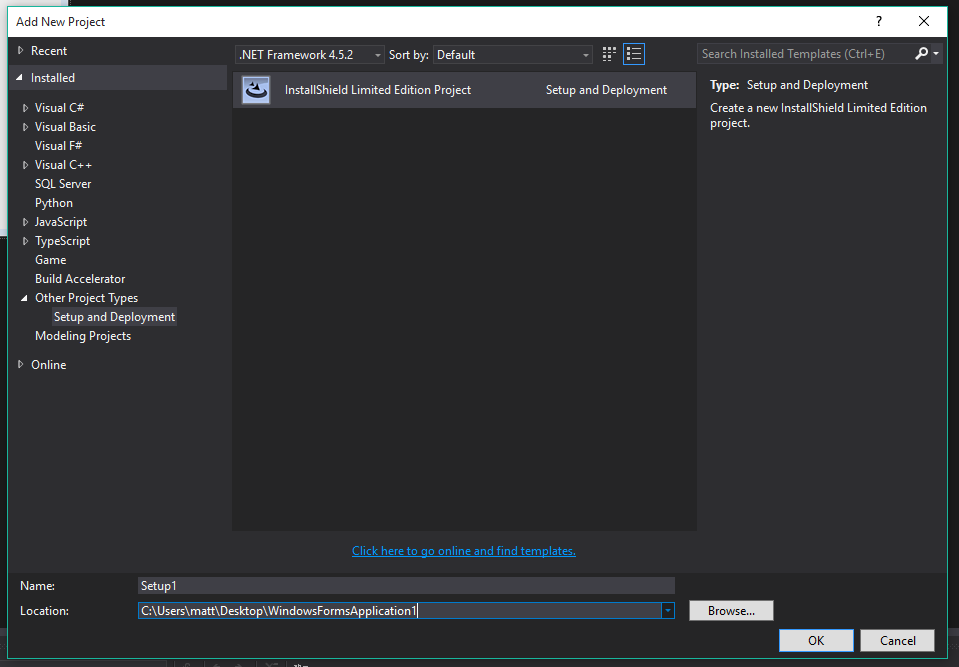Screen dimensions: 959x667
Task: Click OK to add the project
Action: click(816, 640)
